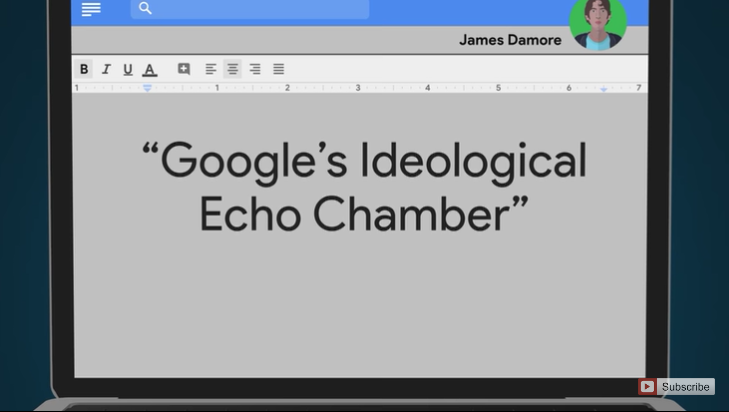The image size is (729, 412).
Task: Open James Damore's profile avatar
Action: (x=598, y=22)
